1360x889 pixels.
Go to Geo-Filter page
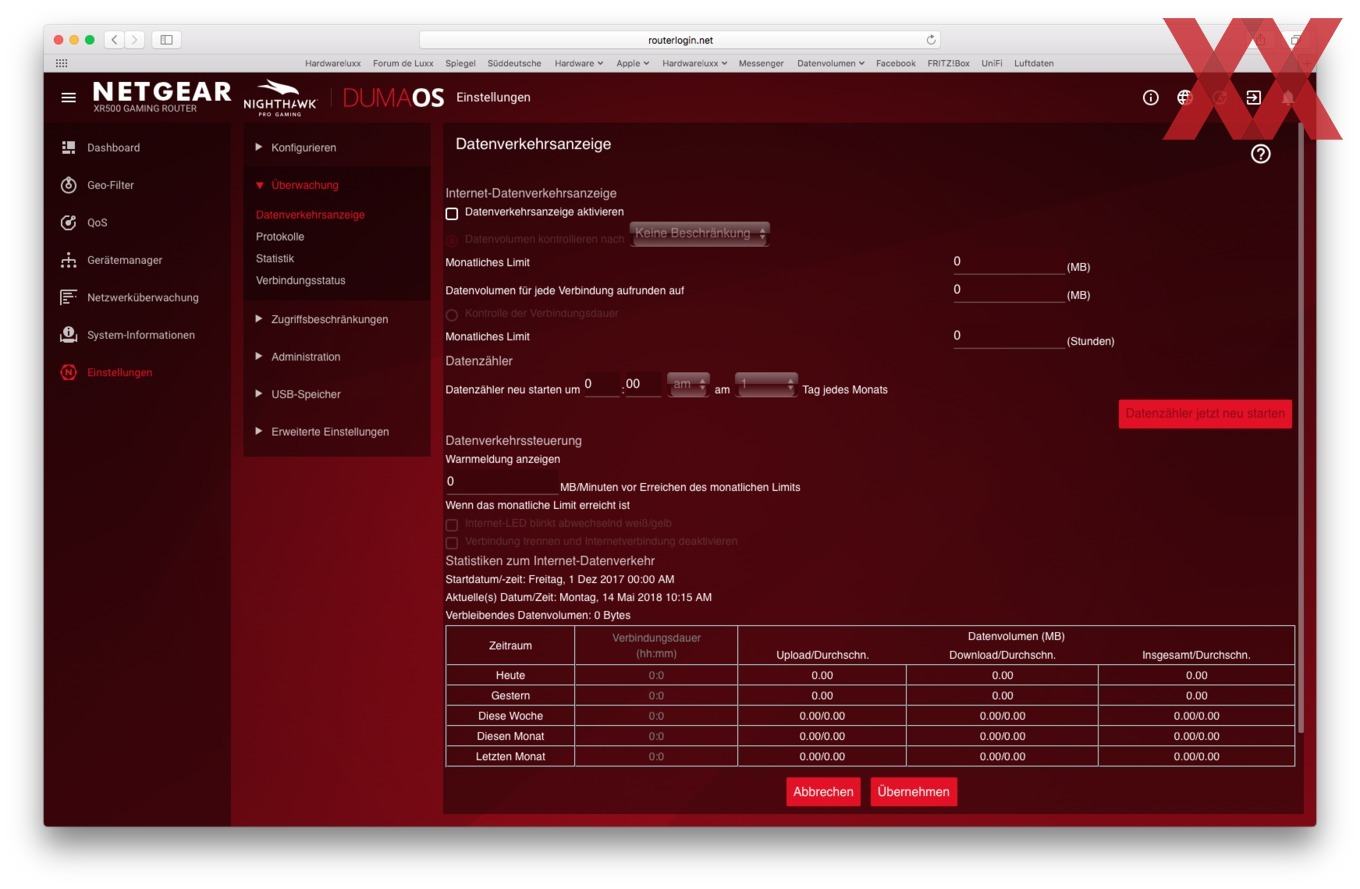click(110, 185)
